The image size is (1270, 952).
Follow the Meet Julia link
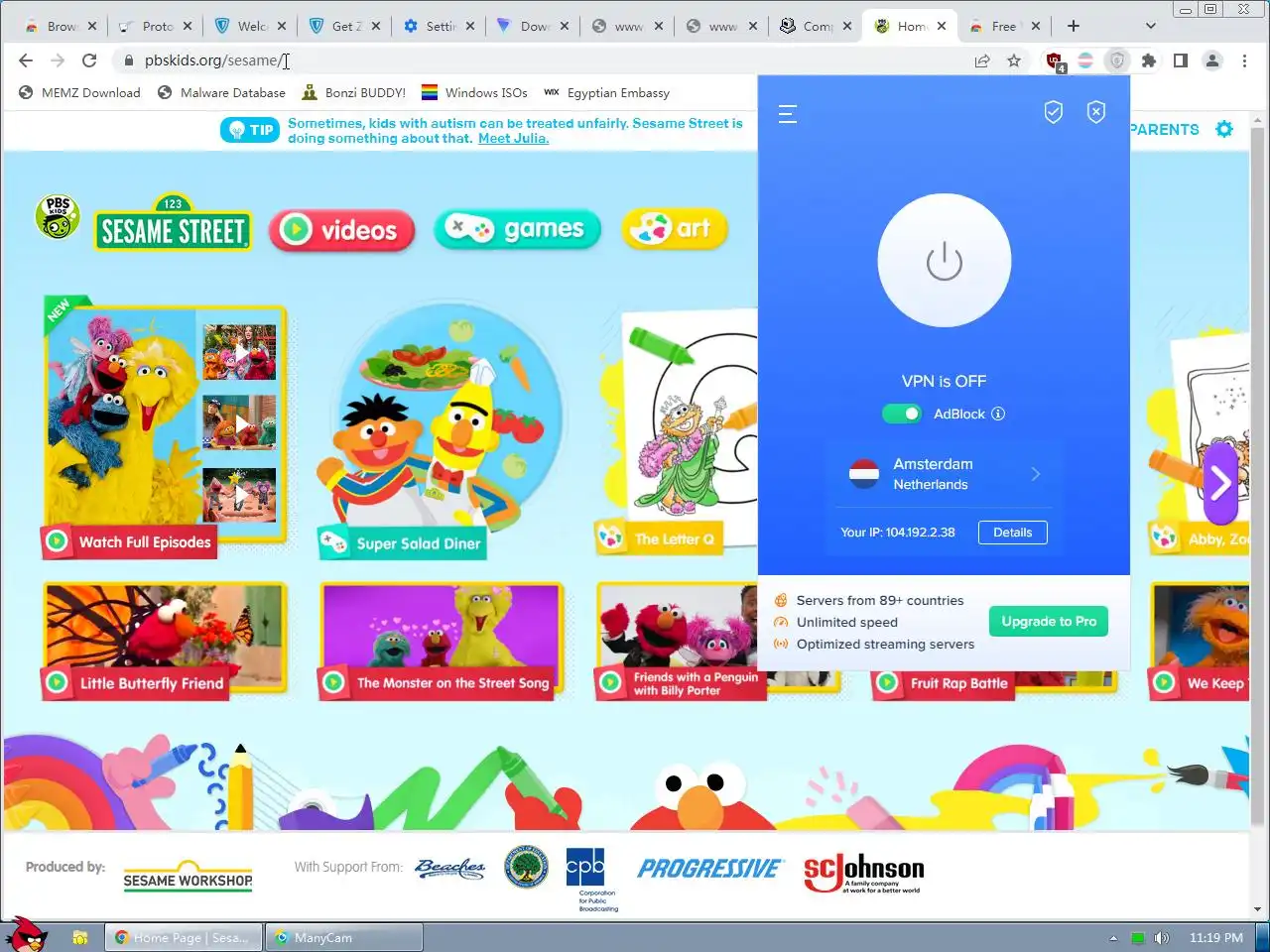(513, 139)
